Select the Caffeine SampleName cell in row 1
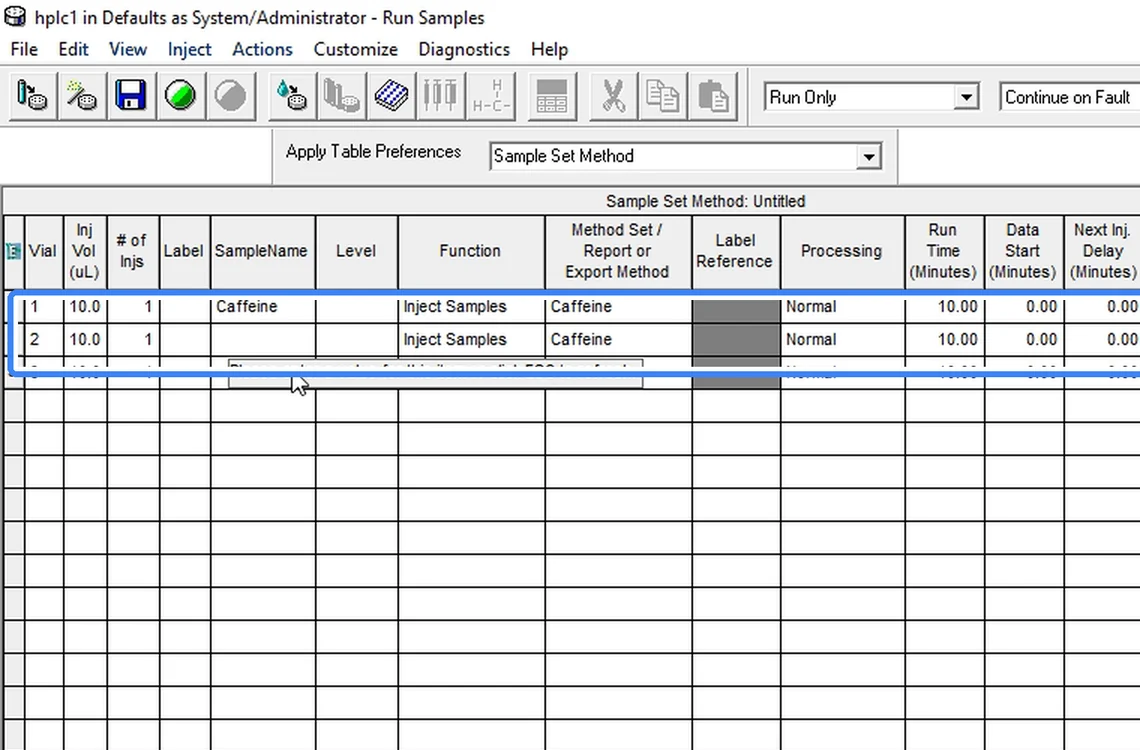Viewport: 1140px width, 750px height. pyautogui.click(x=262, y=307)
